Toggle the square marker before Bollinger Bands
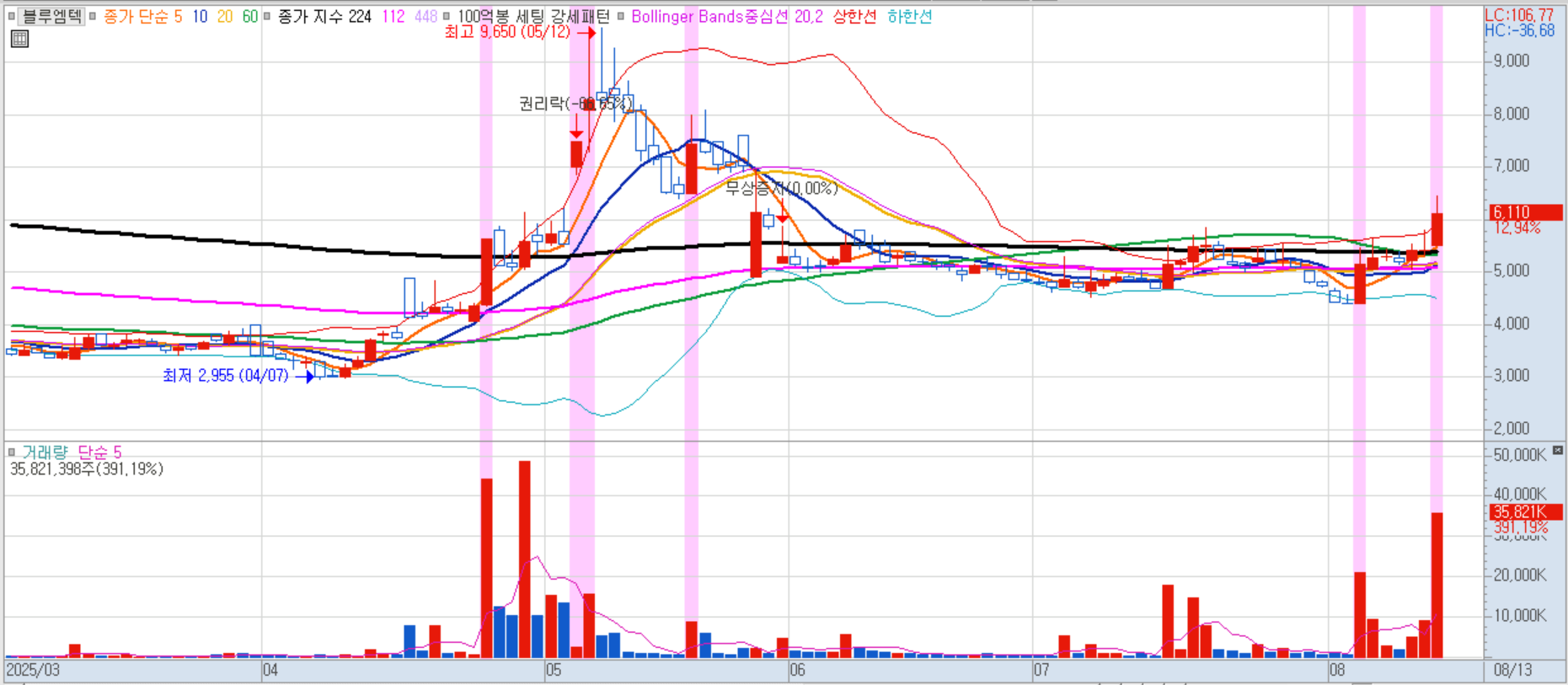The width and height of the screenshot is (1568, 685). pos(621,16)
